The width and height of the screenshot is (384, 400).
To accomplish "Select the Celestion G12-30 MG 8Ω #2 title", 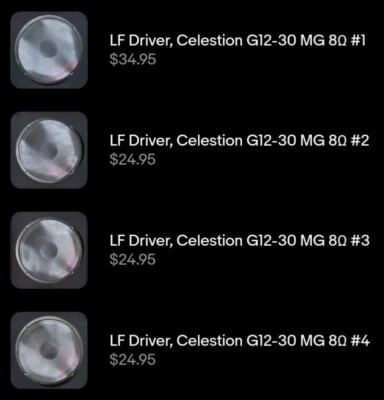I will click(x=239, y=141).
